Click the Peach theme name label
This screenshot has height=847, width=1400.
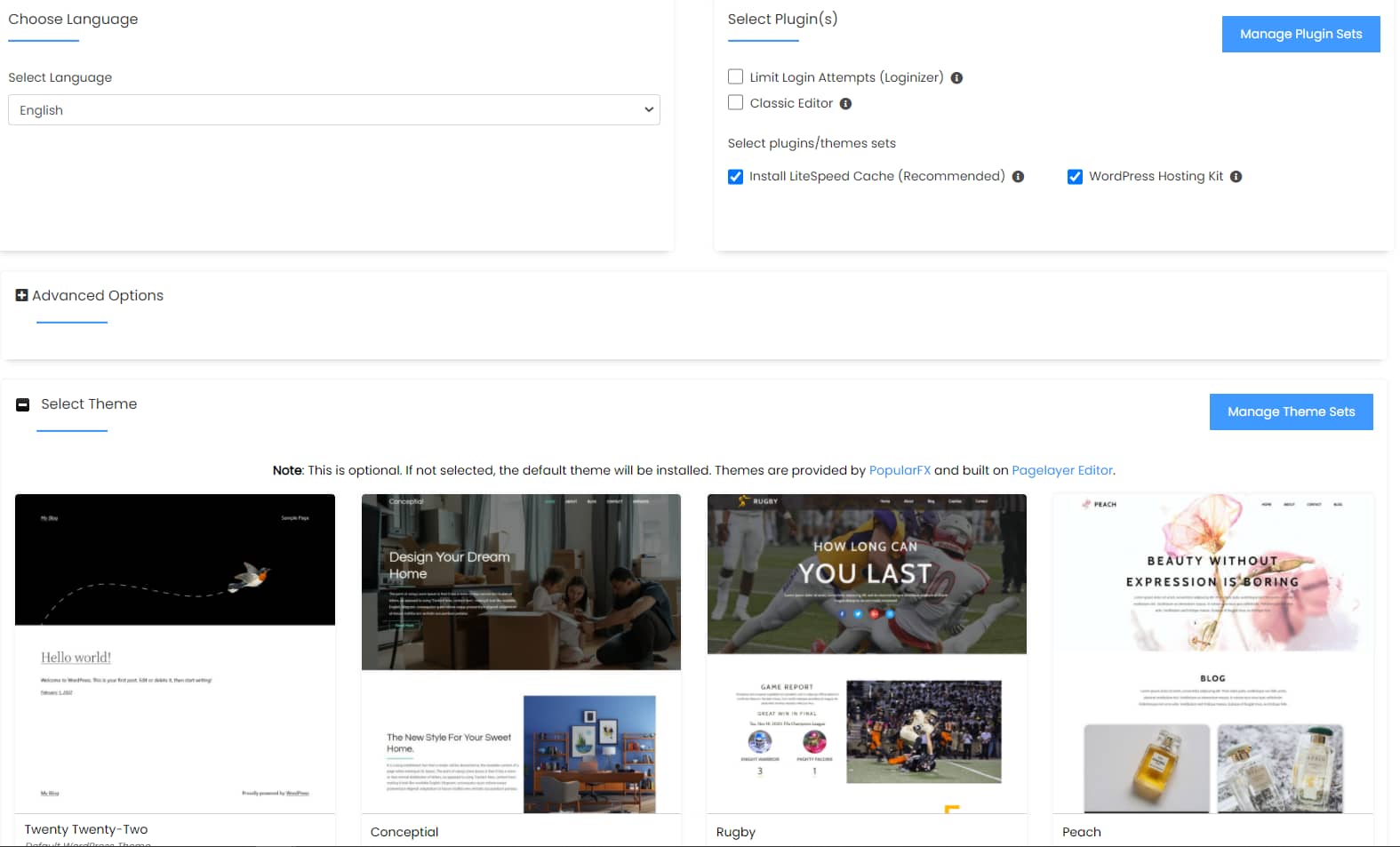(x=1082, y=832)
